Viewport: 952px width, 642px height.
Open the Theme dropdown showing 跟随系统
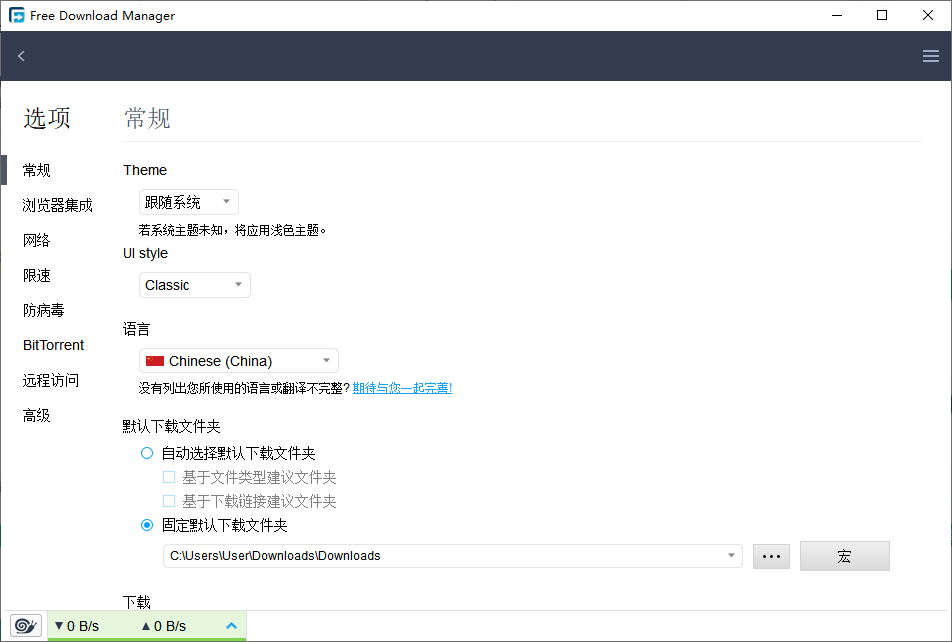point(189,202)
